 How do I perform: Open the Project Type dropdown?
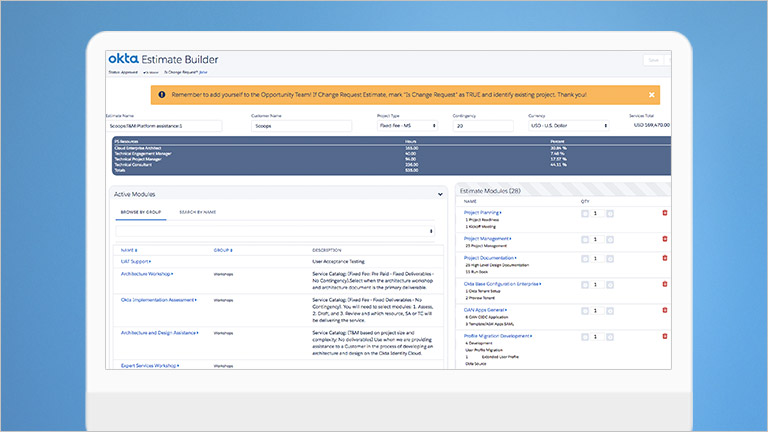click(408, 126)
